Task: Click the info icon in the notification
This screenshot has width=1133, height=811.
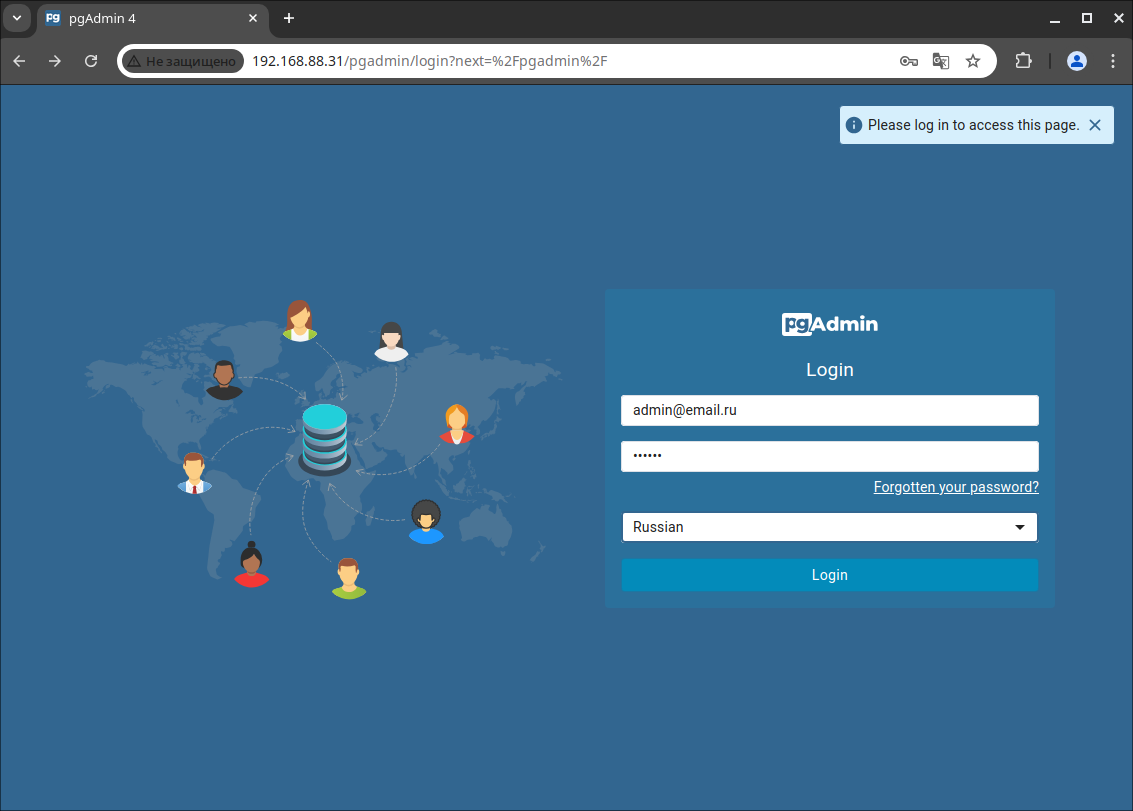Action: 853,125
